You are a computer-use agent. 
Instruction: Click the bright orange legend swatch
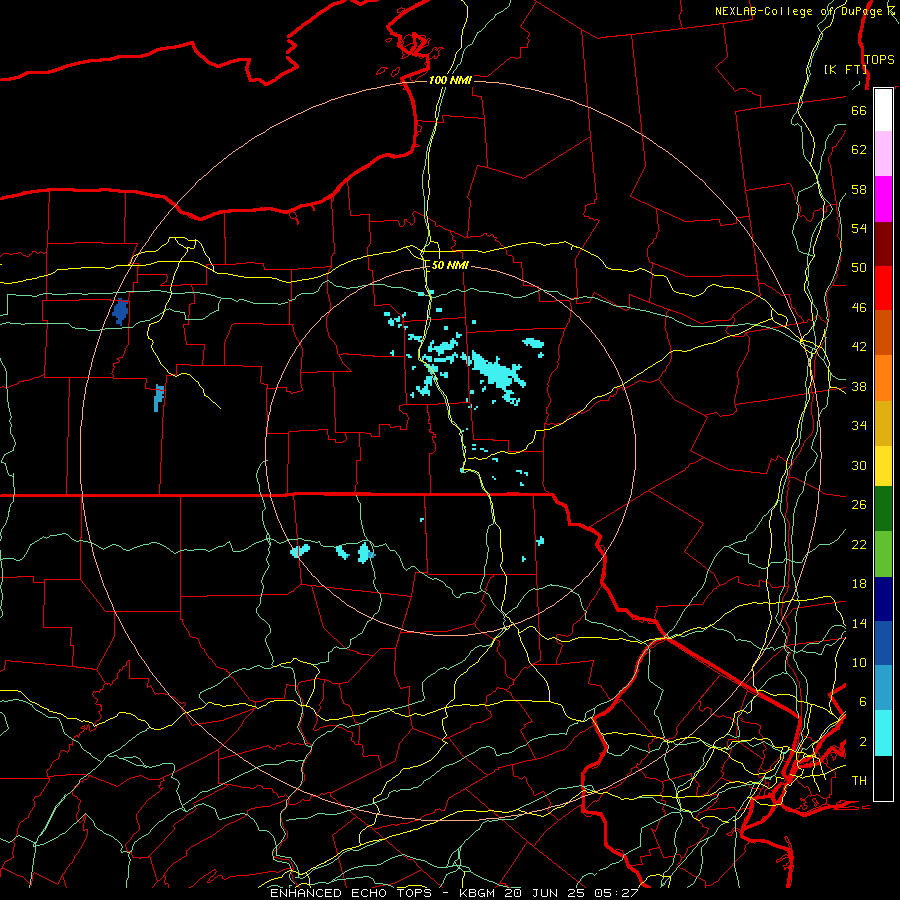pos(883,378)
